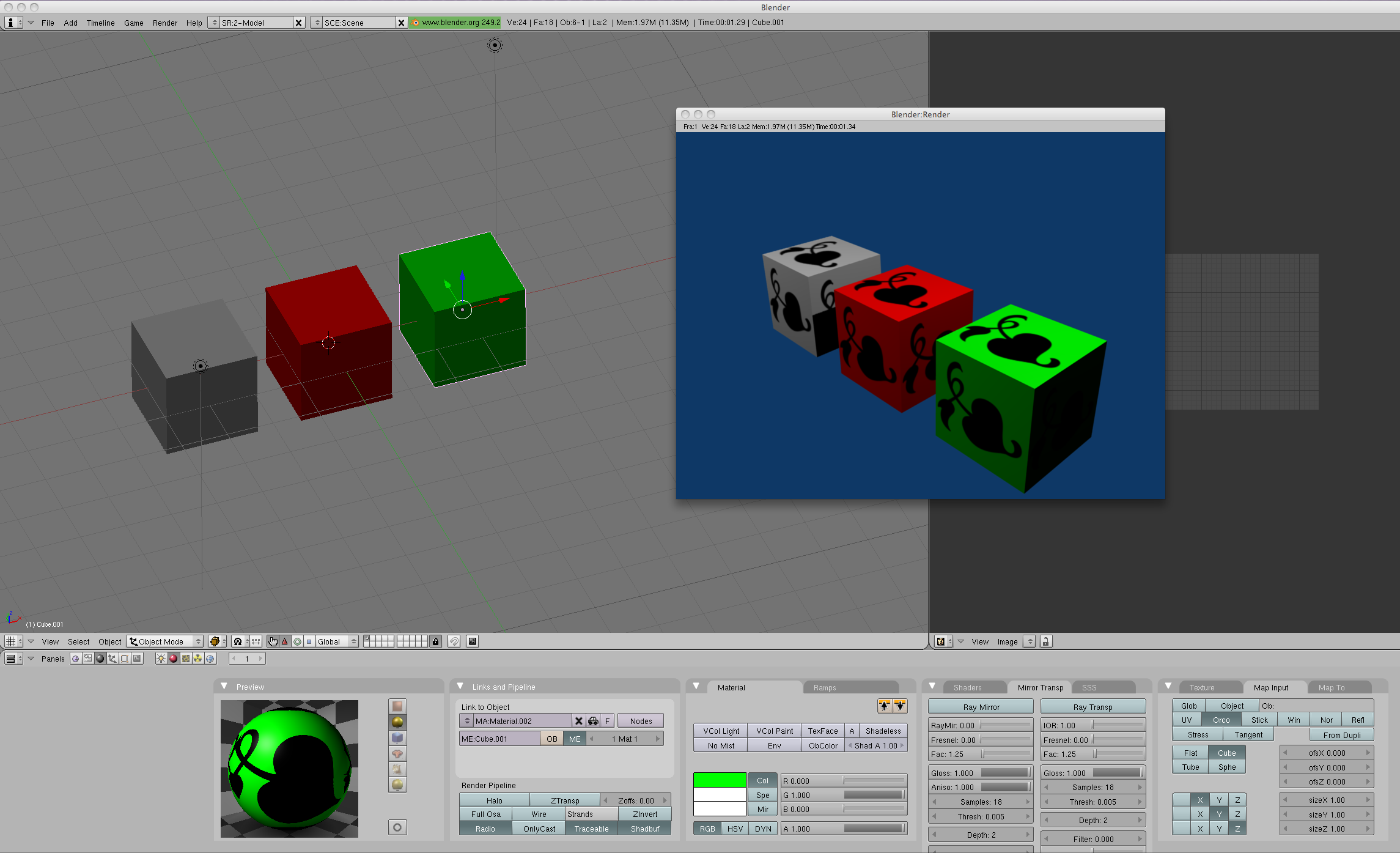Click the From Dupli button
Image resolution: width=1400 pixels, height=853 pixels.
tap(1341, 735)
